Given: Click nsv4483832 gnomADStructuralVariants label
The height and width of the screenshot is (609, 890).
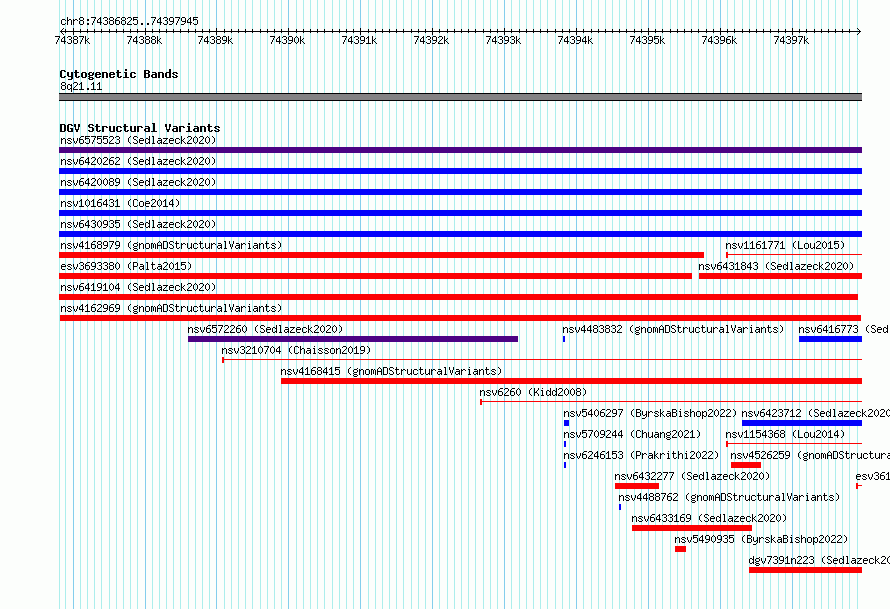Looking at the screenshot, I should (x=673, y=329).
